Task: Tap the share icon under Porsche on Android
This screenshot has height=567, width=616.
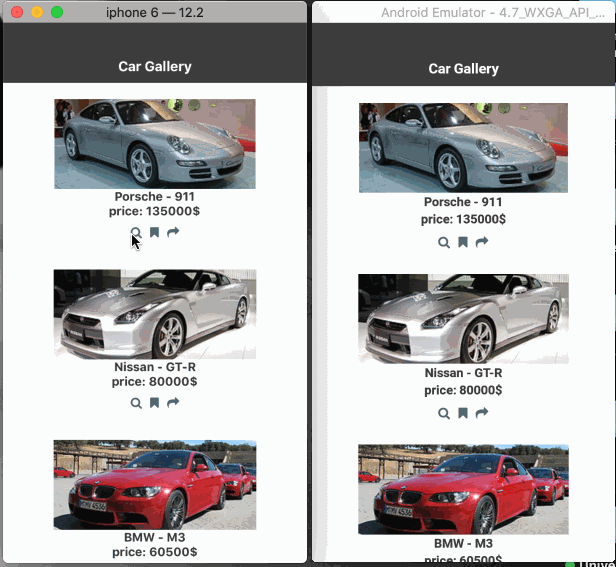Action: pyautogui.click(x=482, y=242)
